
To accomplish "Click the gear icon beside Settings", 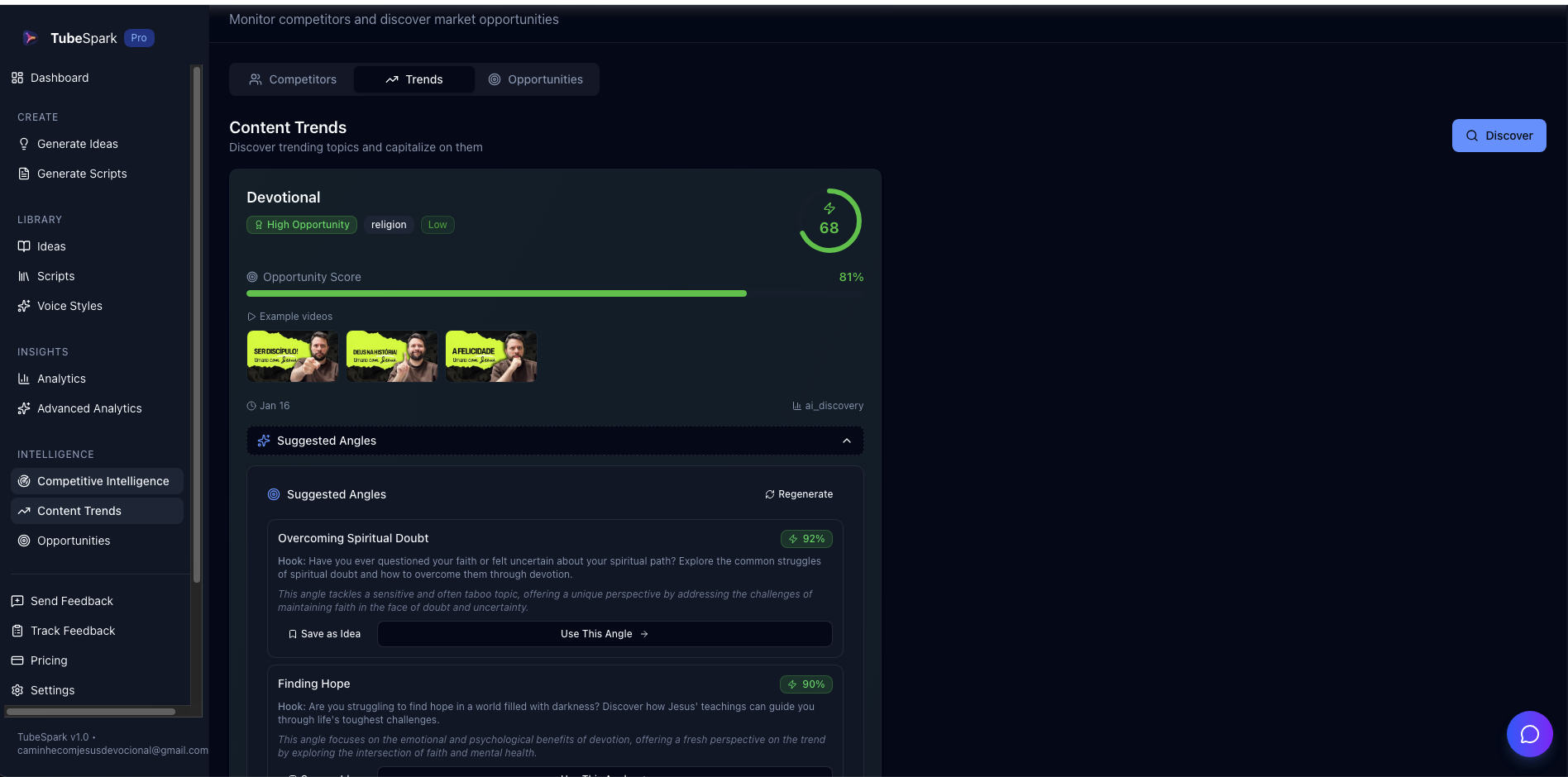I will pyautogui.click(x=17, y=690).
